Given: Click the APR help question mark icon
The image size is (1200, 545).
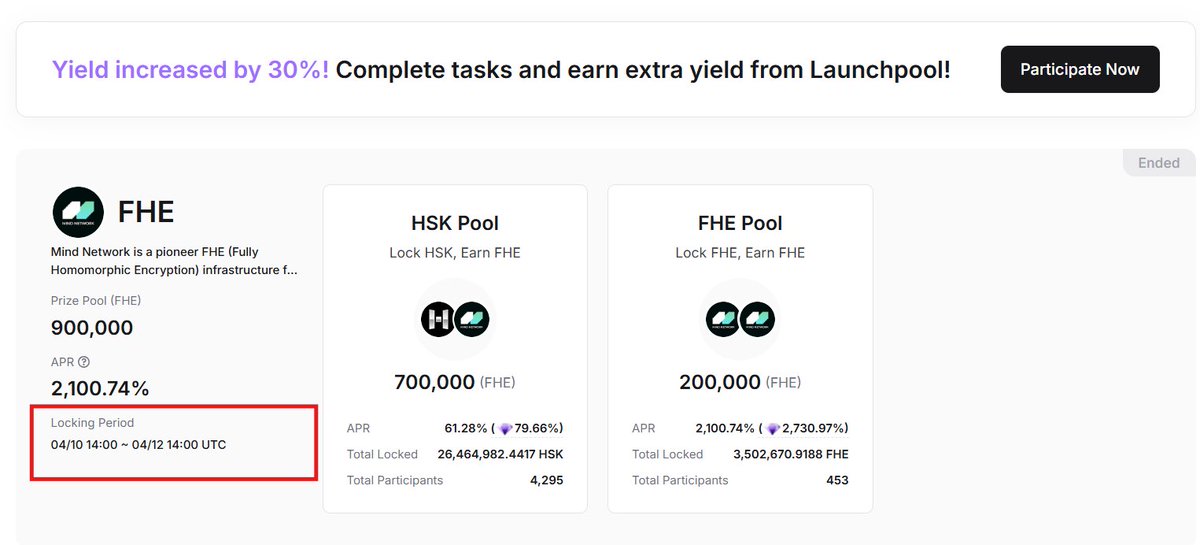Looking at the screenshot, I should 84,362.
